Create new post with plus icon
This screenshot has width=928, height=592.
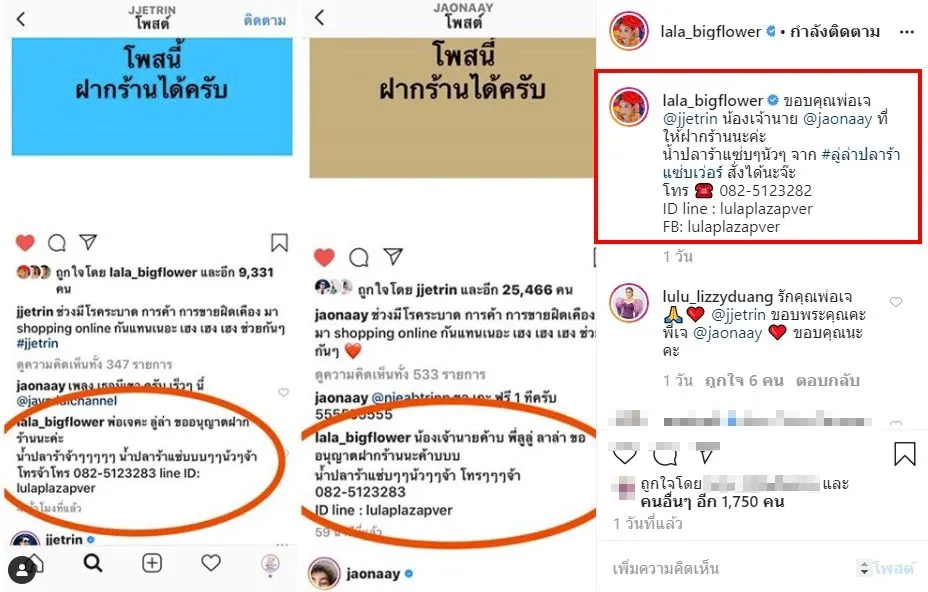(152, 563)
